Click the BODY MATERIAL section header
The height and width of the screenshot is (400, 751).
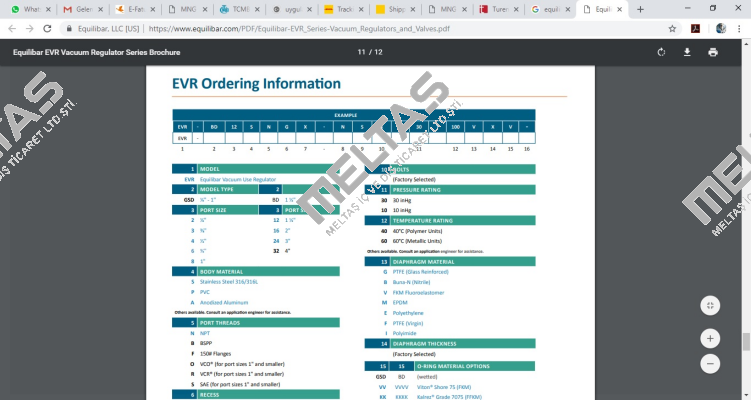(x=256, y=272)
